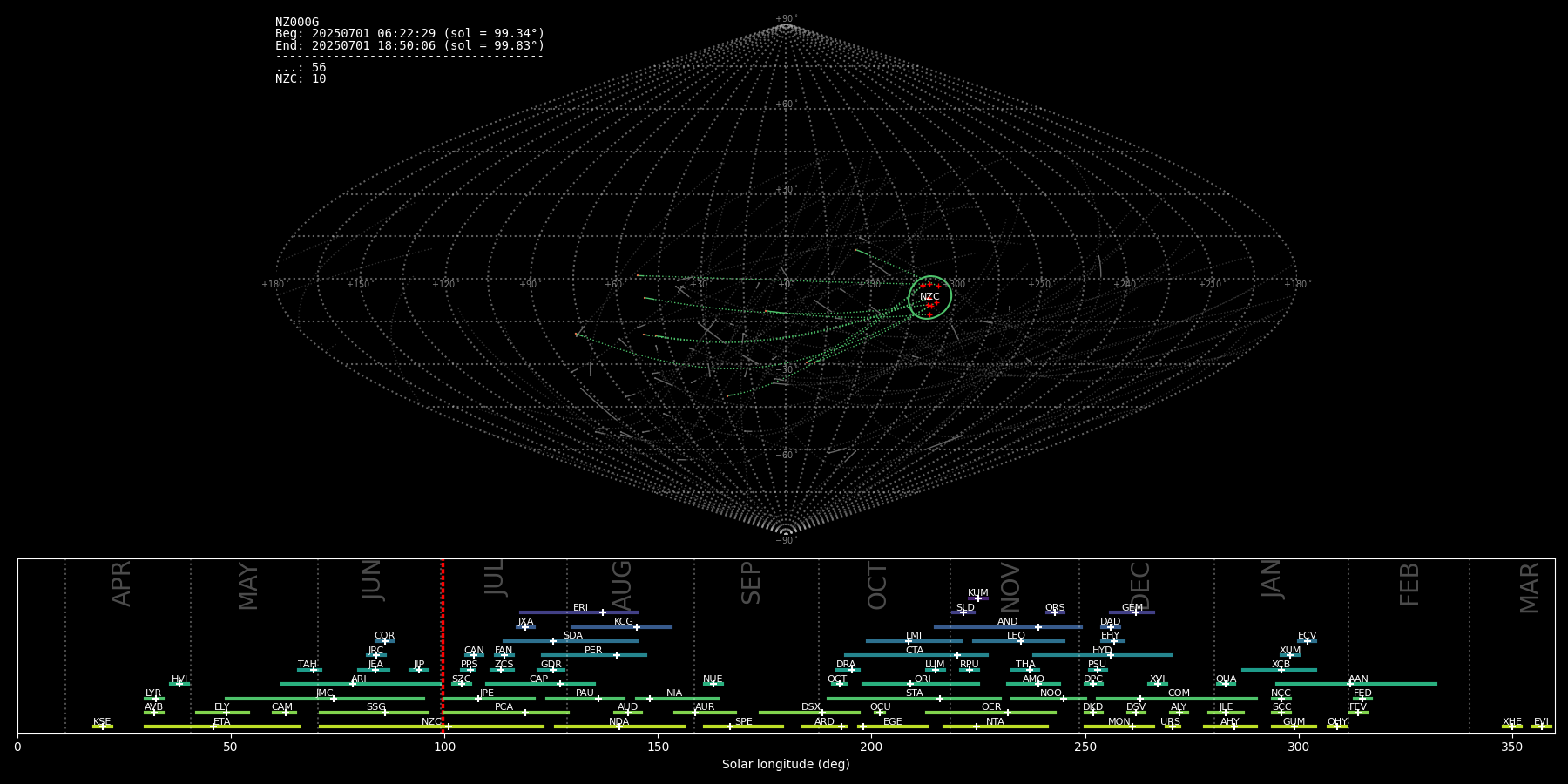Select the MON shower activity bar
The image size is (1568, 784).
pyautogui.click(x=1119, y=727)
